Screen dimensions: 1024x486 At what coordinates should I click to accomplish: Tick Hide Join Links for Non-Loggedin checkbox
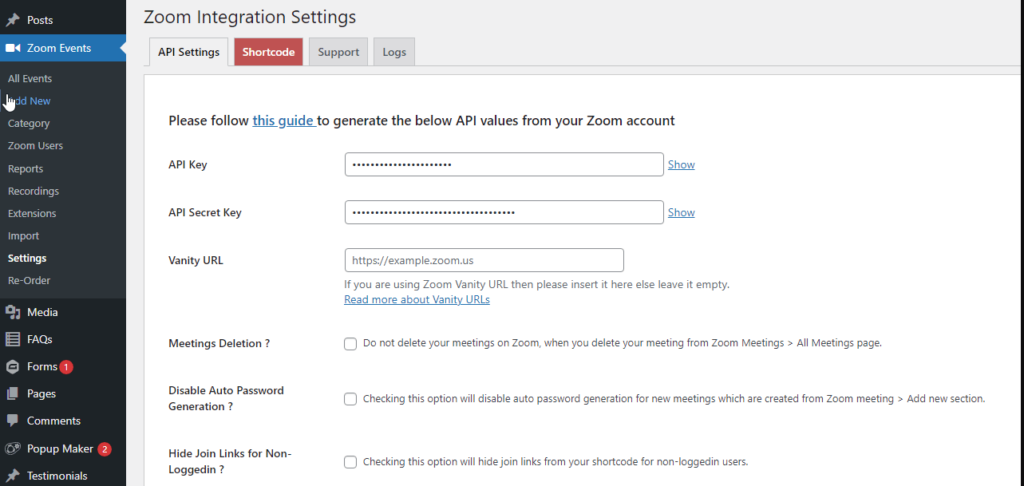pyautogui.click(x=351, y=462)
